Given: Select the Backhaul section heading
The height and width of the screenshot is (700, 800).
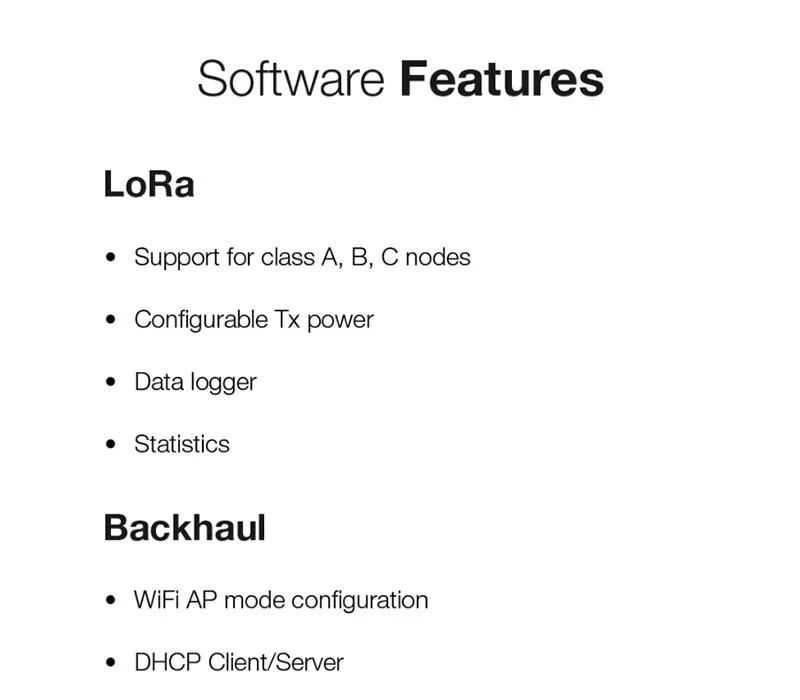Looking at the screenshot, I should 185,528.
